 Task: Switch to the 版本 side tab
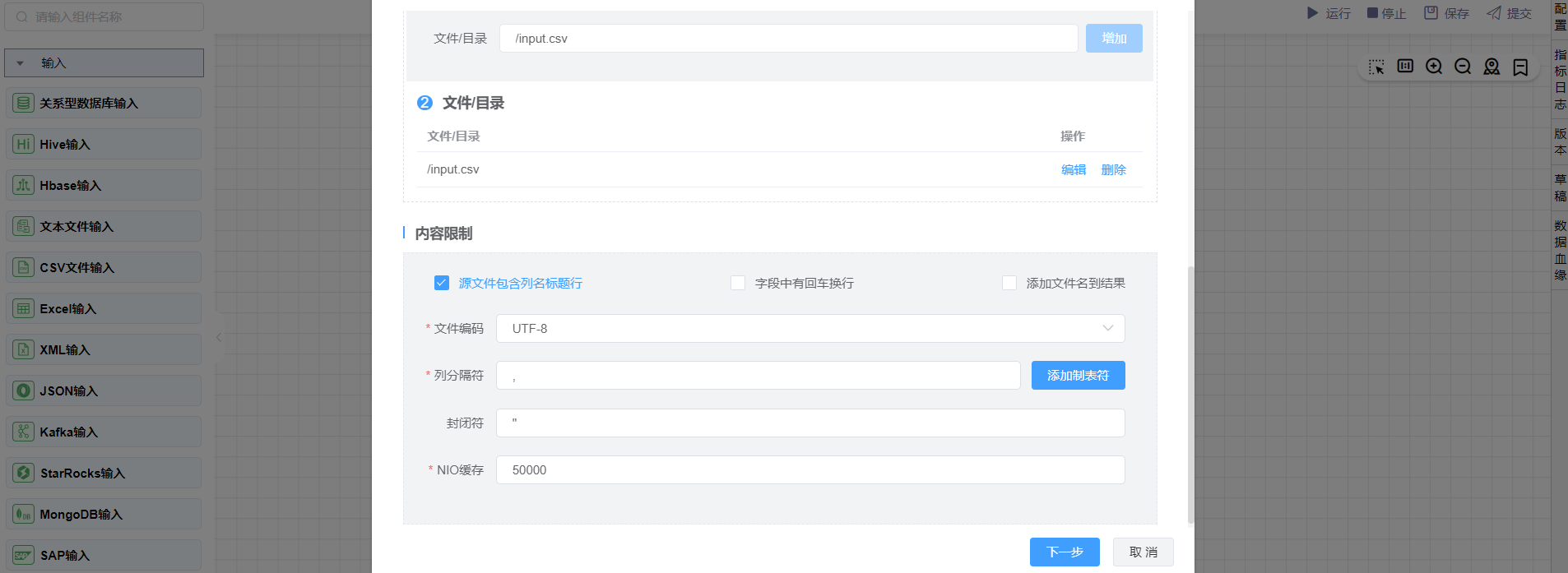[1560, 141]
